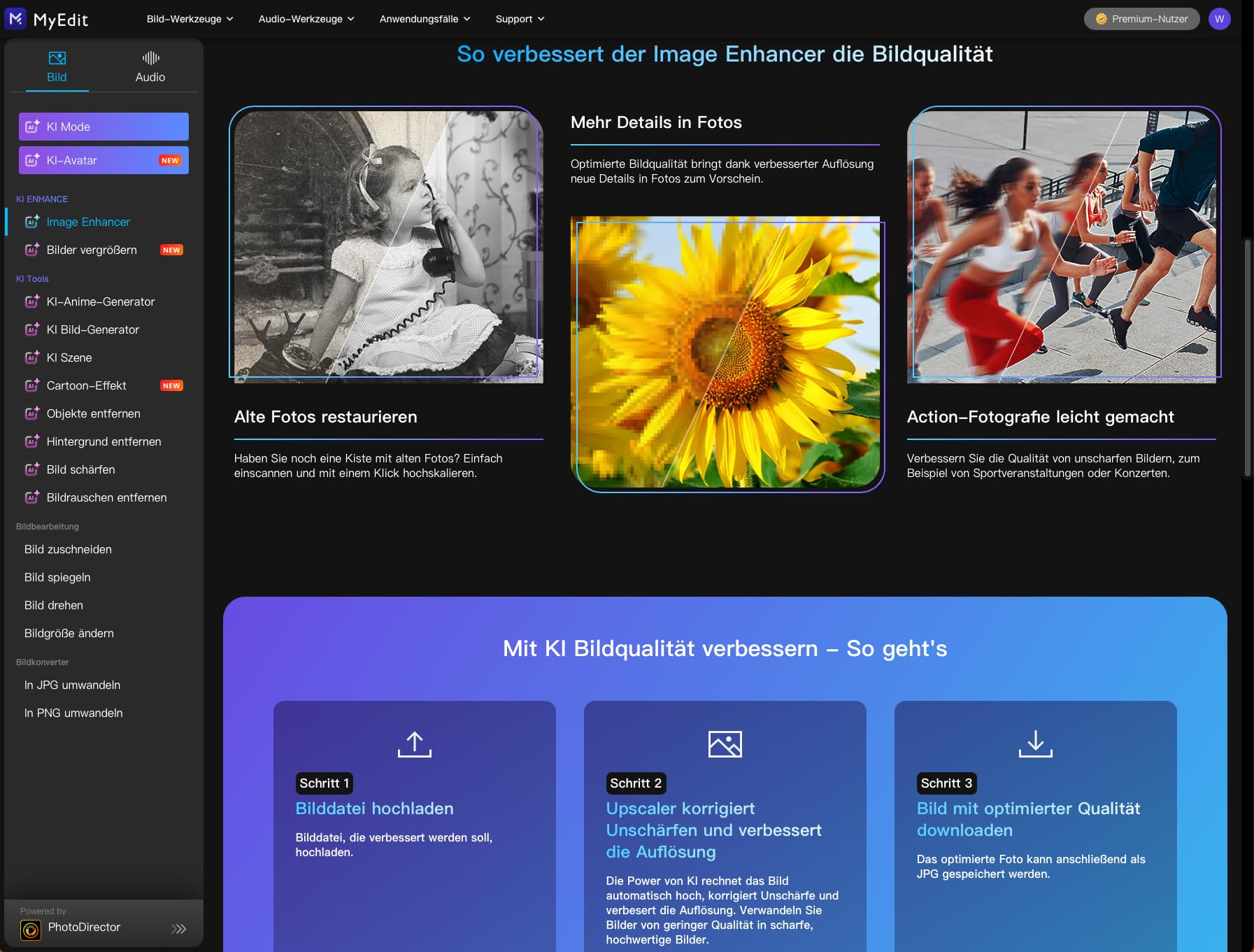Click the download icon above Schritt 3
This screenshot has height=952, width=1254.
click(1036, 744)
